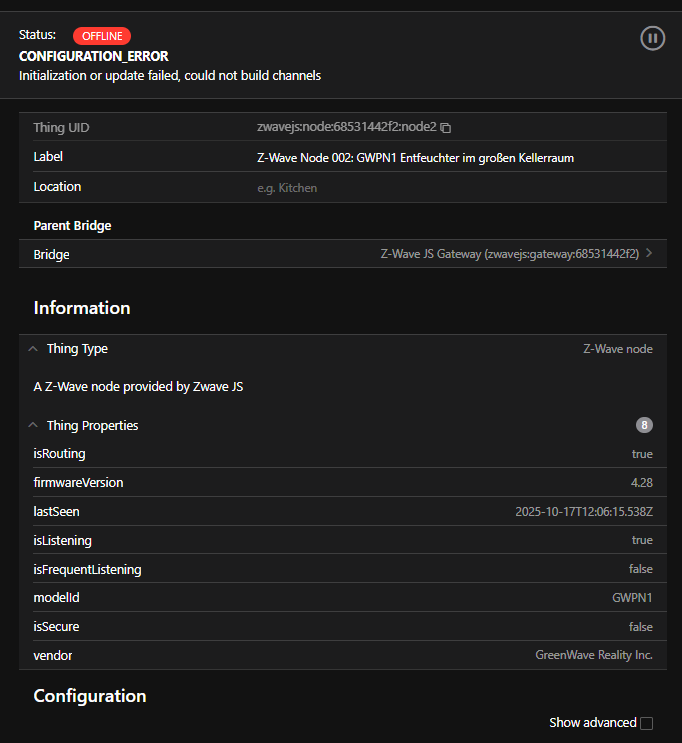Screen dimensions: 682x743
Task: Select the isSecure property row
Action: [x=342, y=627]
